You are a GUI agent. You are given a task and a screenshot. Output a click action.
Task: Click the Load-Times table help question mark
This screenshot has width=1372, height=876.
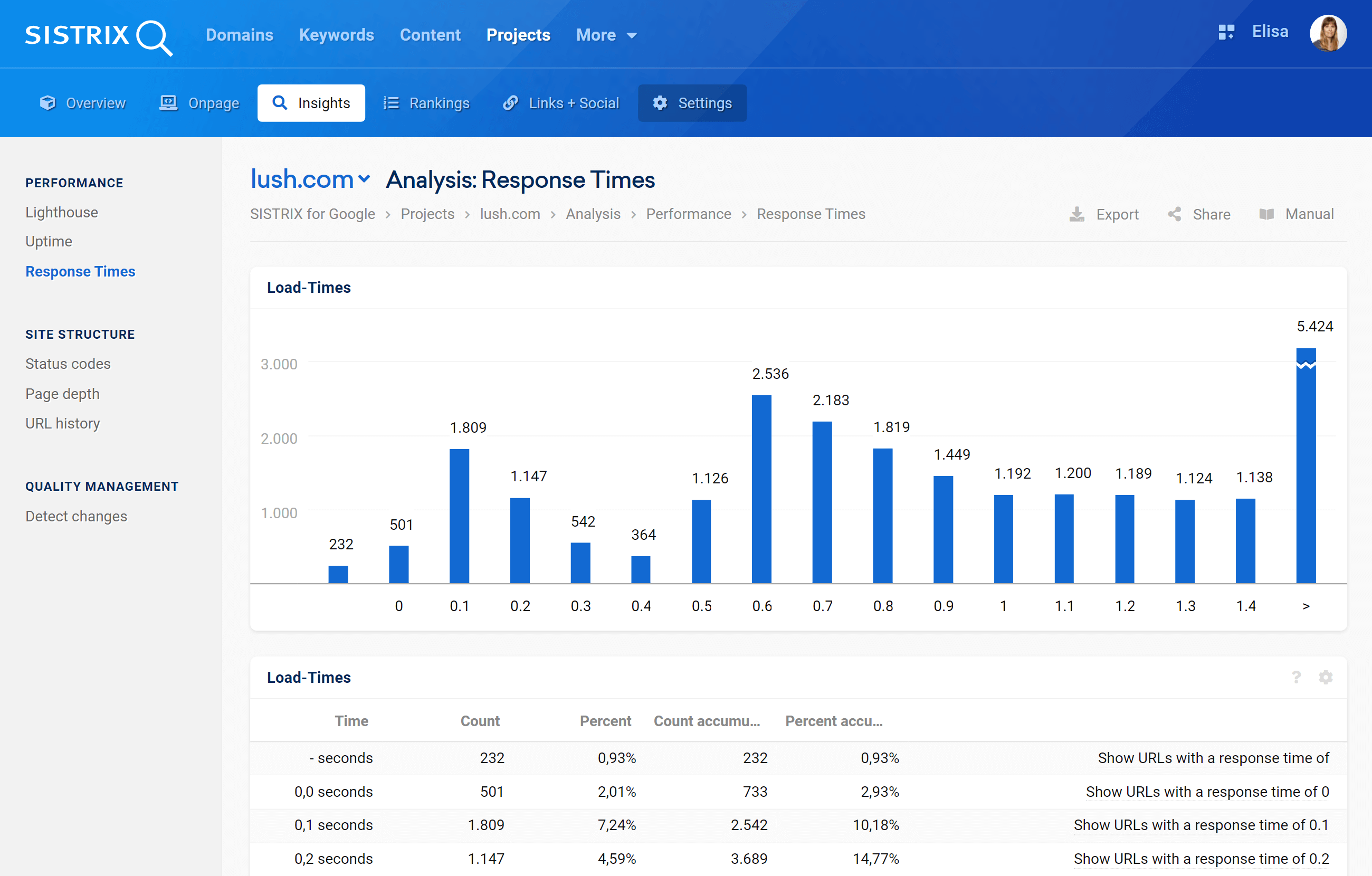coord(1296,677)
